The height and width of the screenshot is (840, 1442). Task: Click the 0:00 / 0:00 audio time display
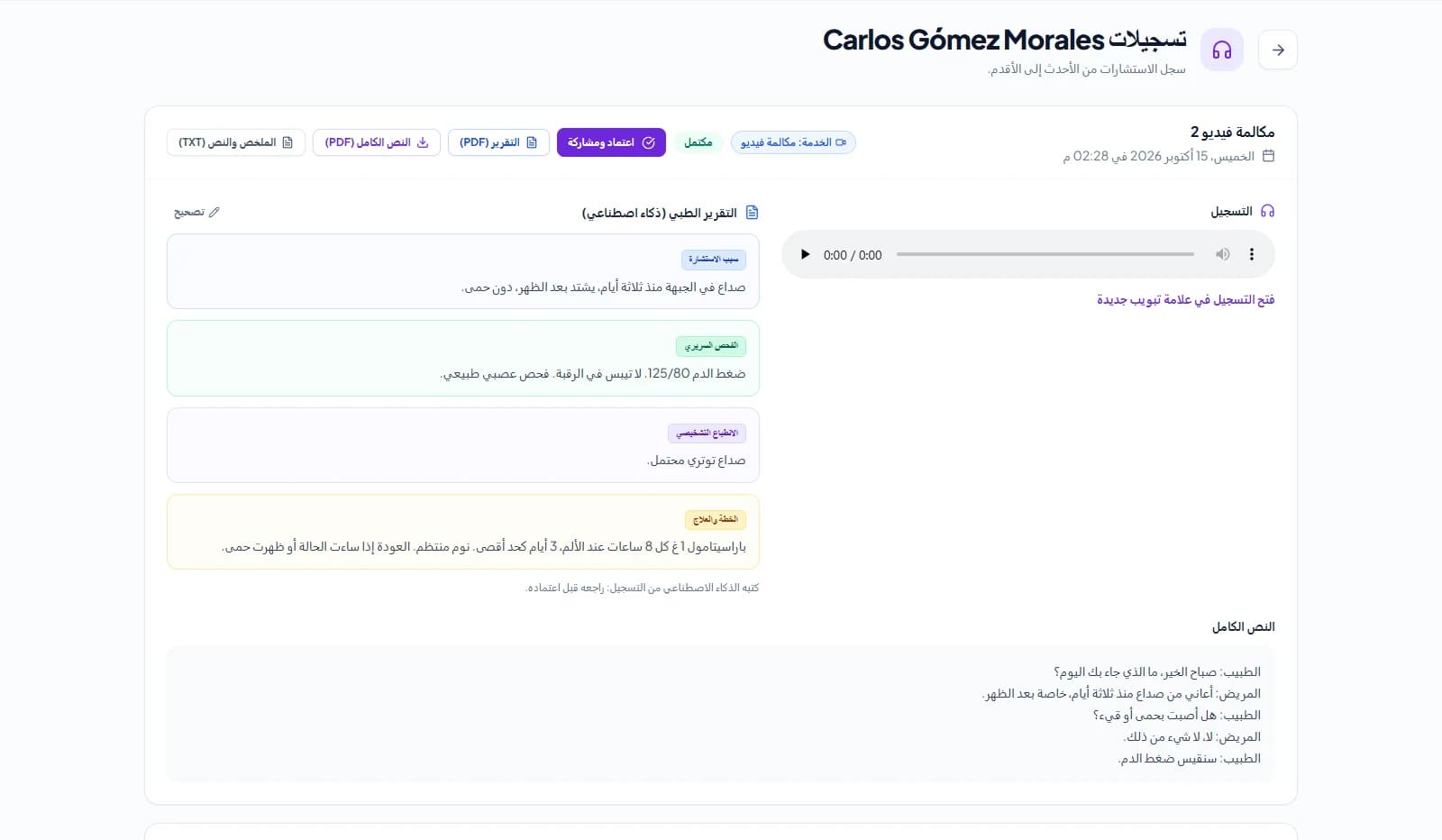pyautogui.click(x=853, y=255)
